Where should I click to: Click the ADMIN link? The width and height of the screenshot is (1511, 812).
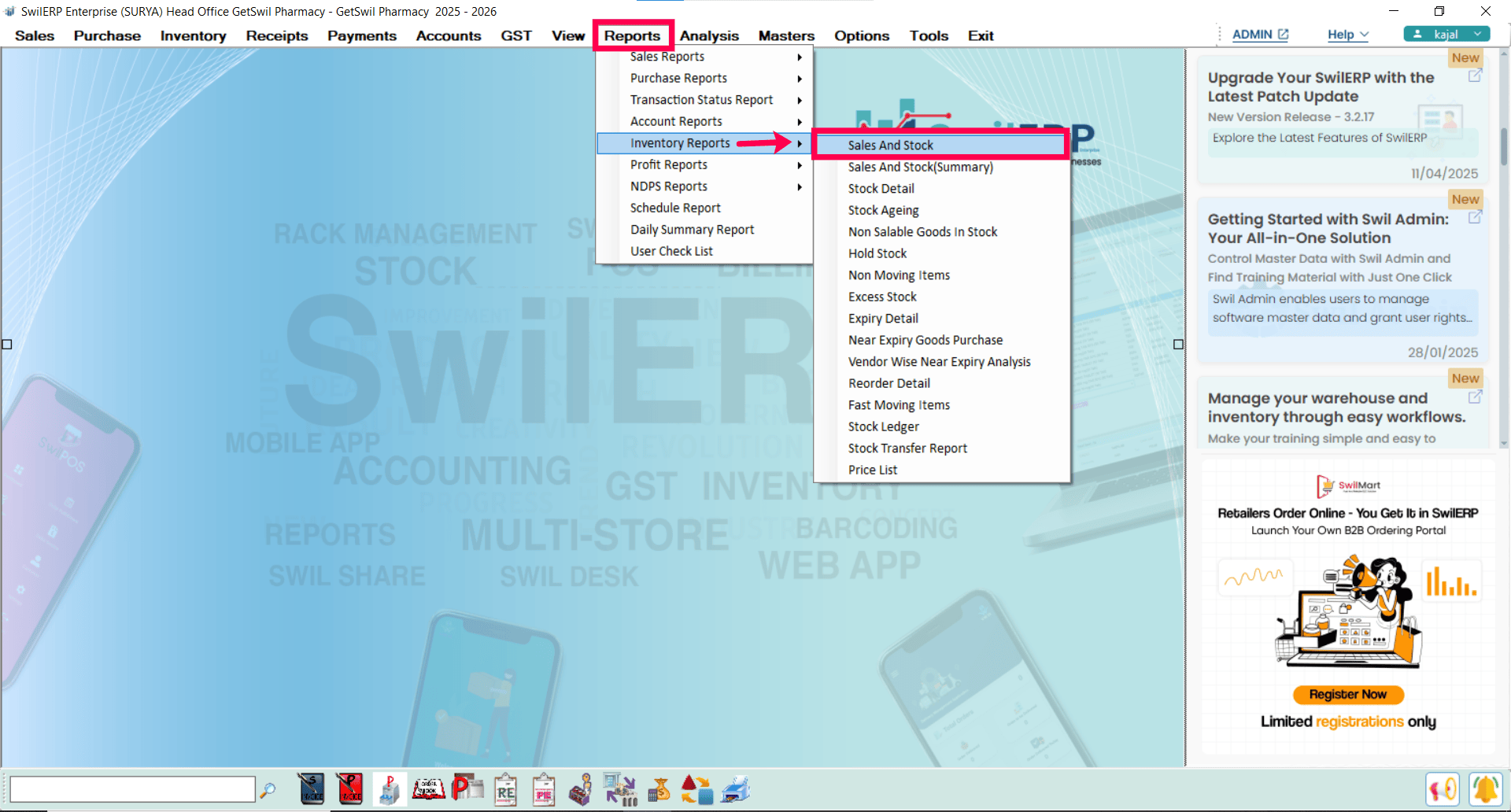tap(1260, 35)
